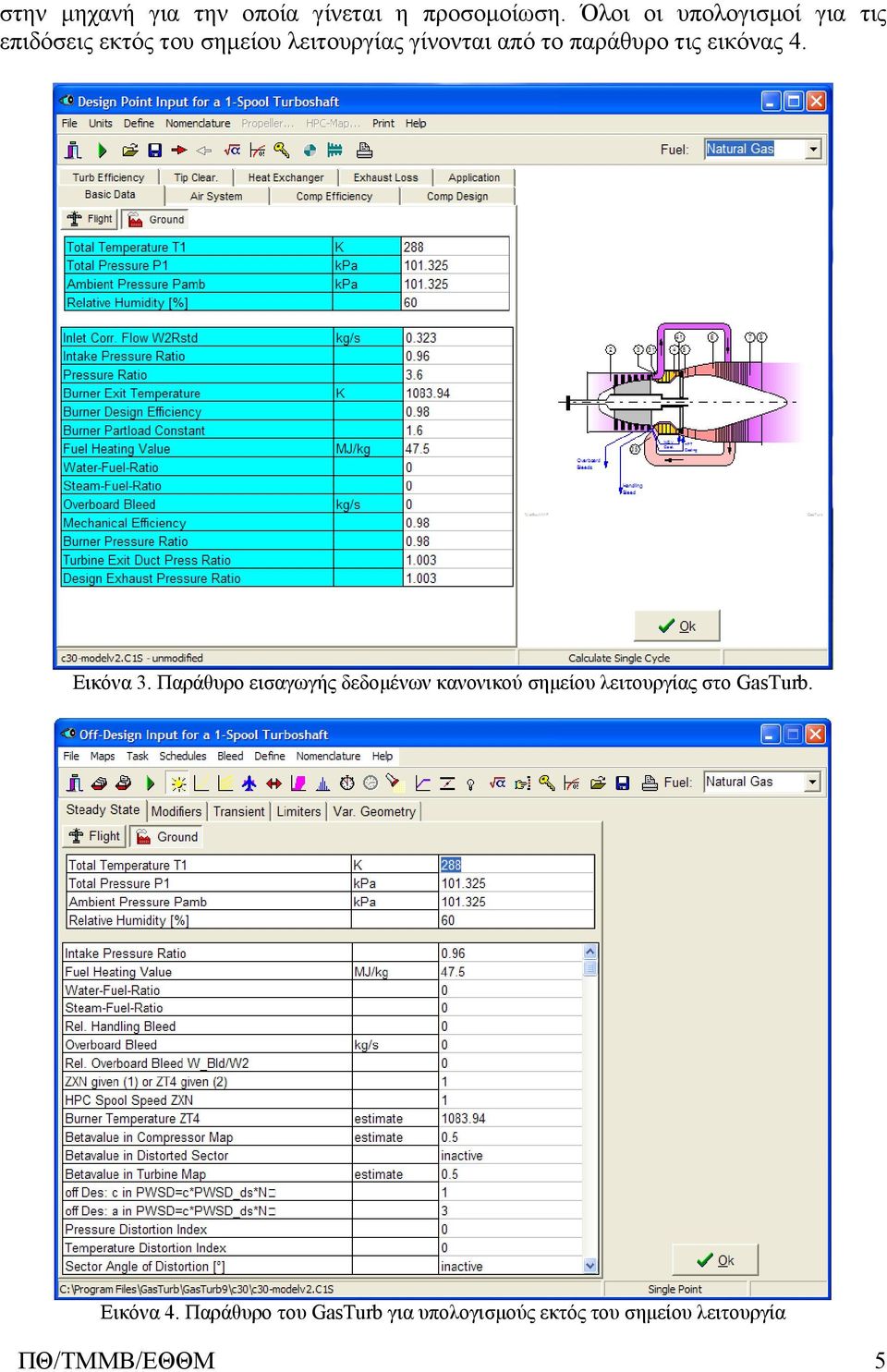Open the Fuel dropdown in Design Point window
The width and height of the screenshot is (887, 1372).
pos(813,149)
